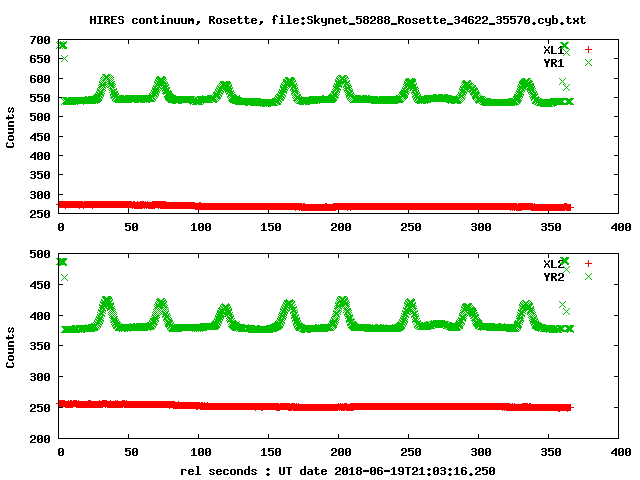This screenshot has height=480, width=640.
Task: Click the 100 x-axis tick under bottom plot
Action: coord(200,452)
